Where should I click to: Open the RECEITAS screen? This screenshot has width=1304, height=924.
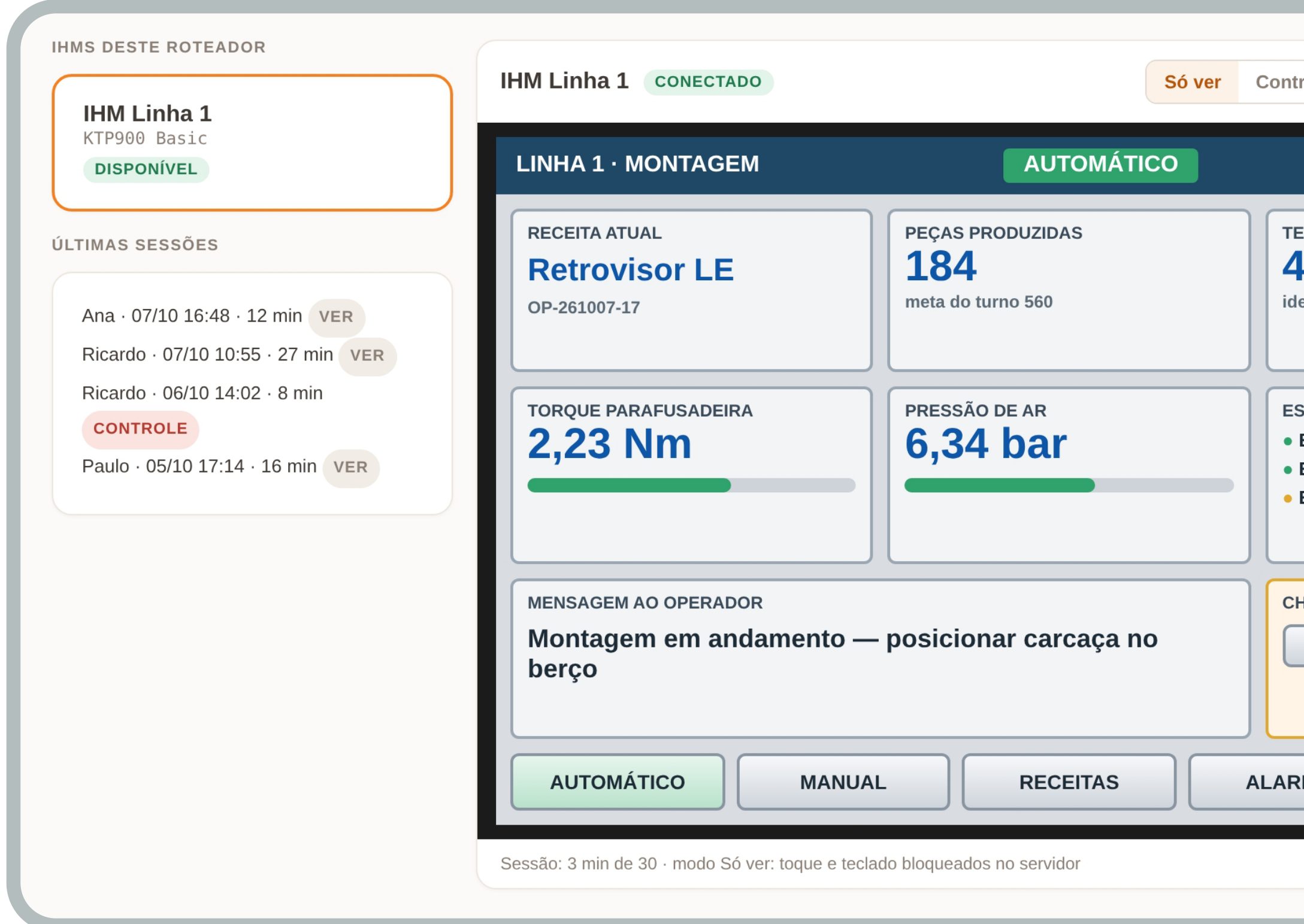1069,782
